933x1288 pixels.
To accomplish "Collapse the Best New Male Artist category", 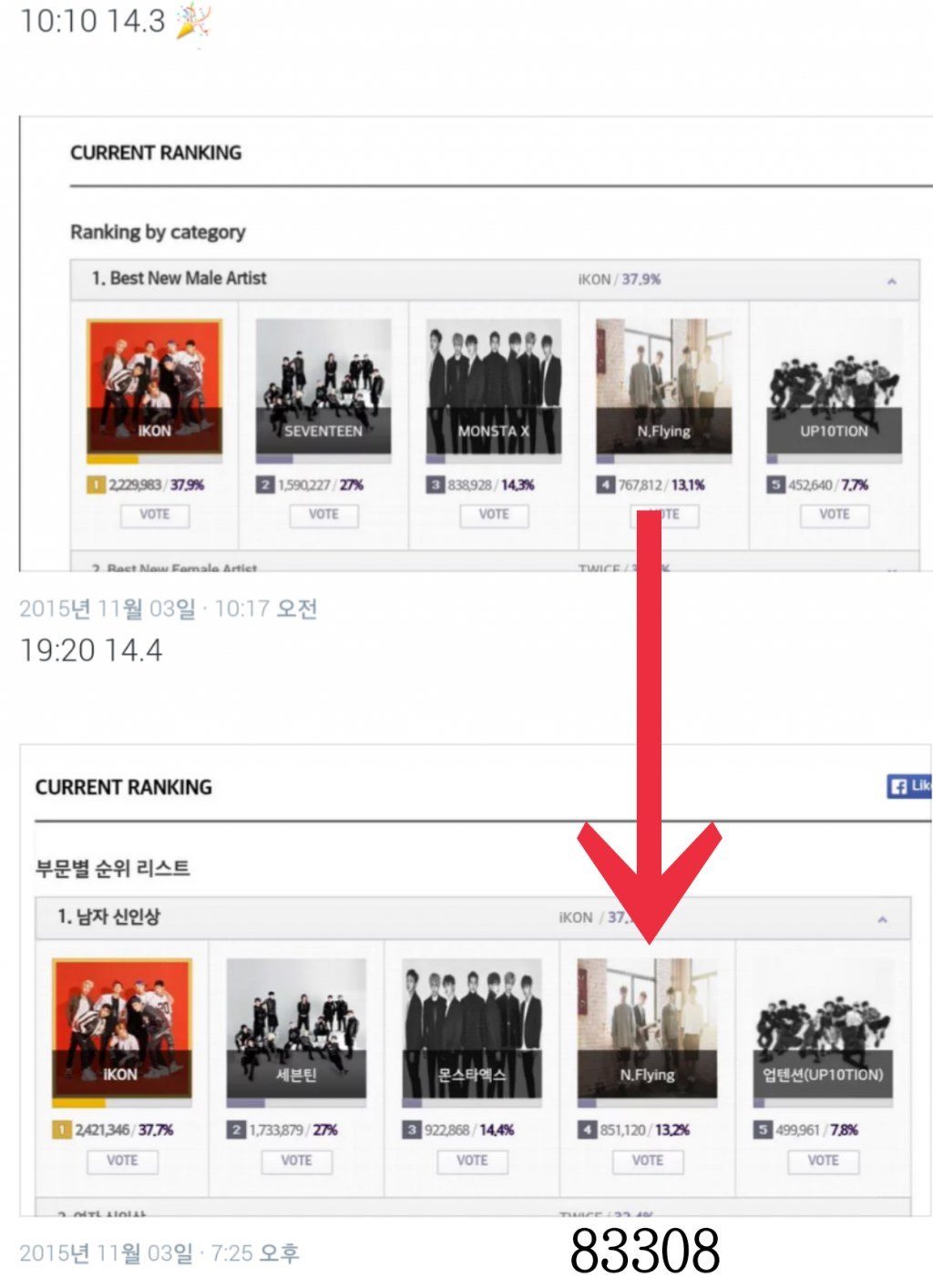I will [x=891, y=281].
